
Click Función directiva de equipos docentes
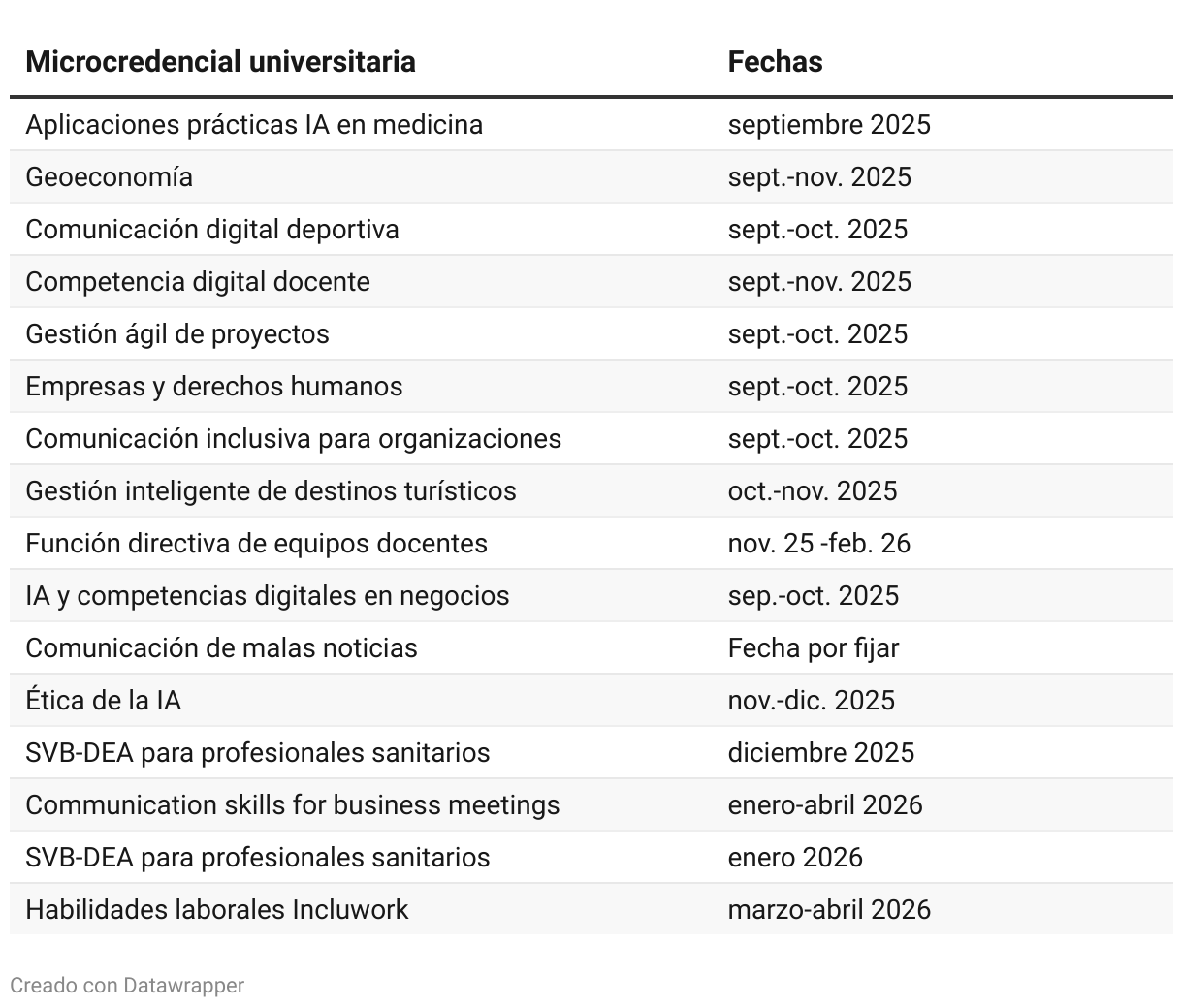pyautogui.click(x=257, y=544)
